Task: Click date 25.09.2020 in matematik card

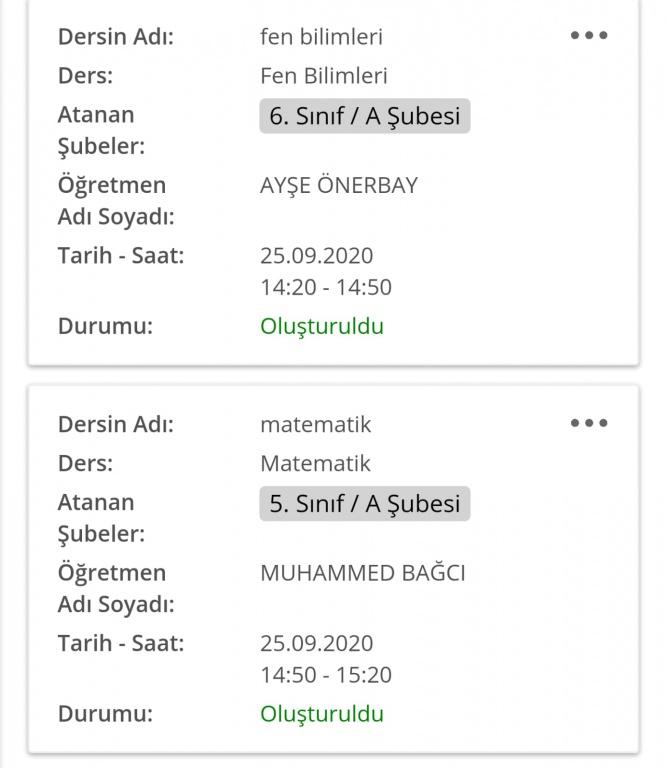Action: (x=316, y=643)
